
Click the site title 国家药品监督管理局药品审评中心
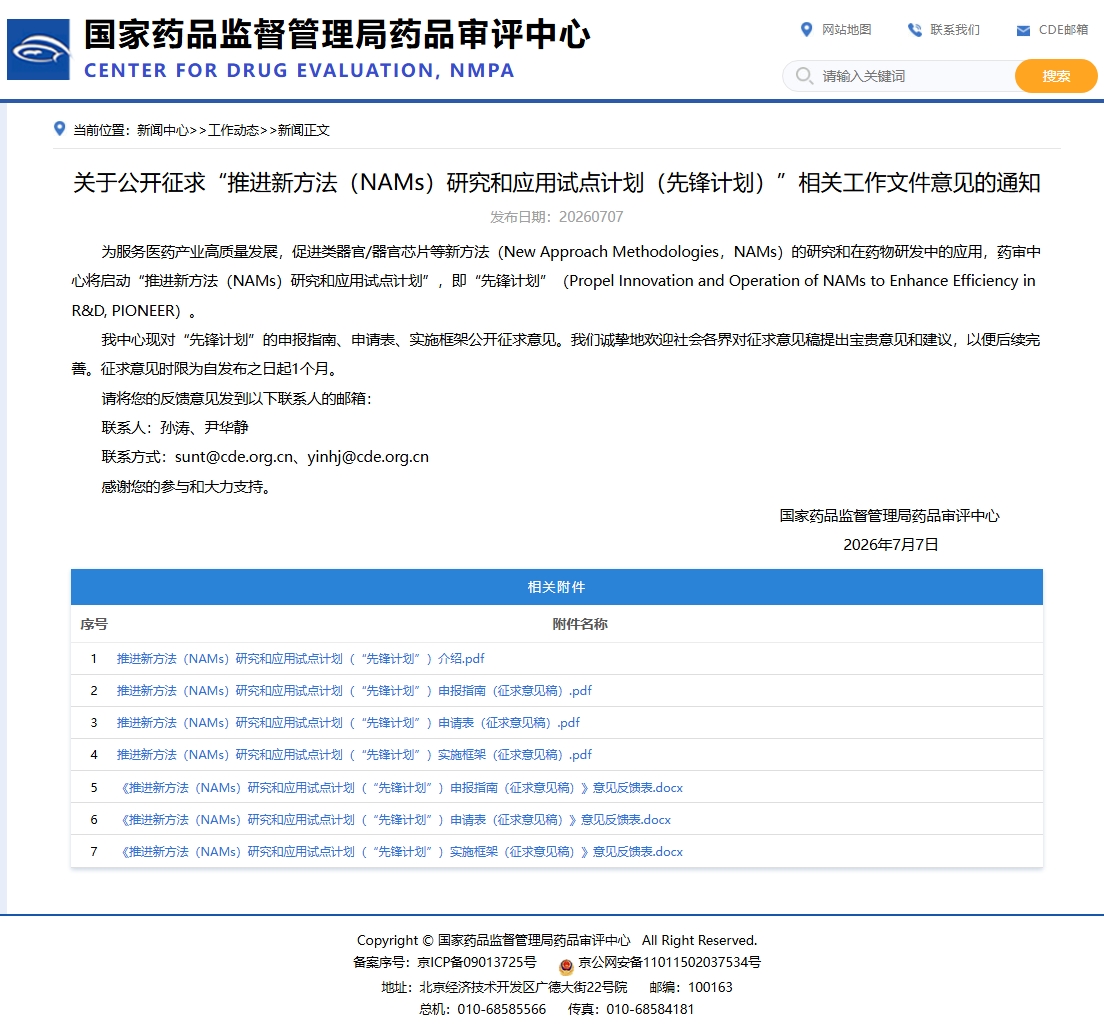[337, 34]
